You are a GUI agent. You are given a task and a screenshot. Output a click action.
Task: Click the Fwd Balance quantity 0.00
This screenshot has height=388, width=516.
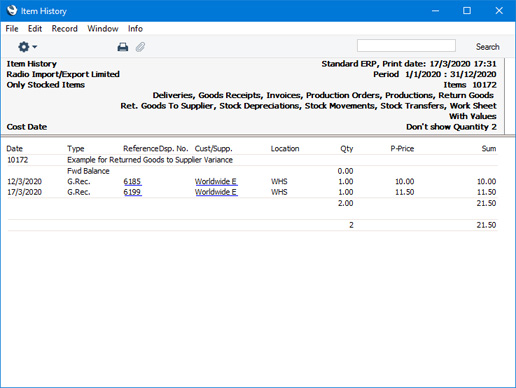pos(345,171)
